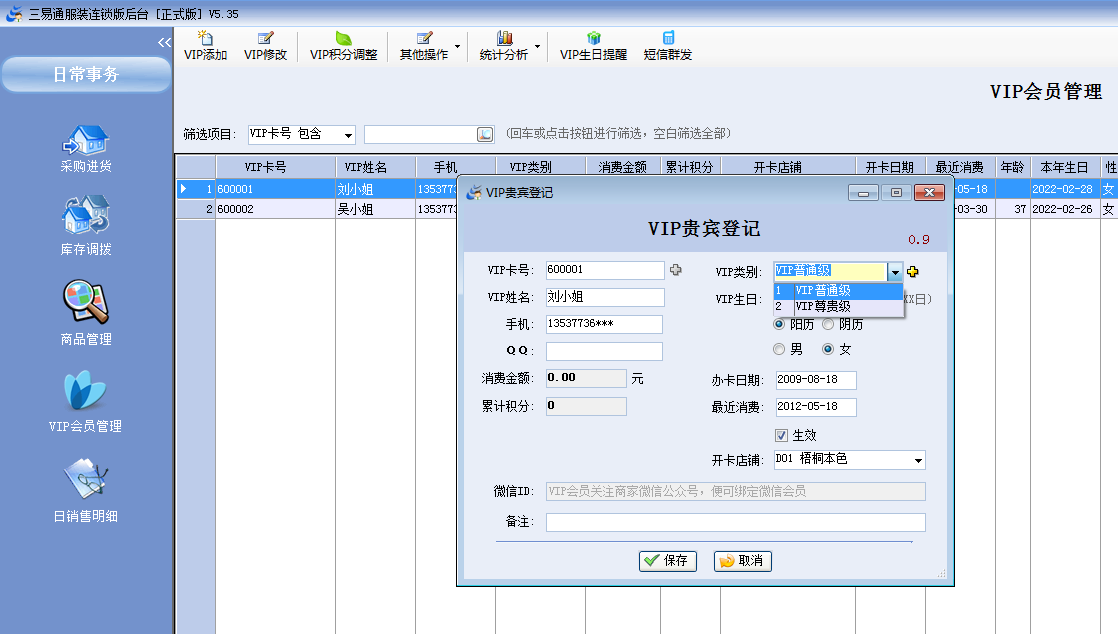Click the filter text input field
The width and height of the screenshot is (1118, 634).
coord(421,134)
